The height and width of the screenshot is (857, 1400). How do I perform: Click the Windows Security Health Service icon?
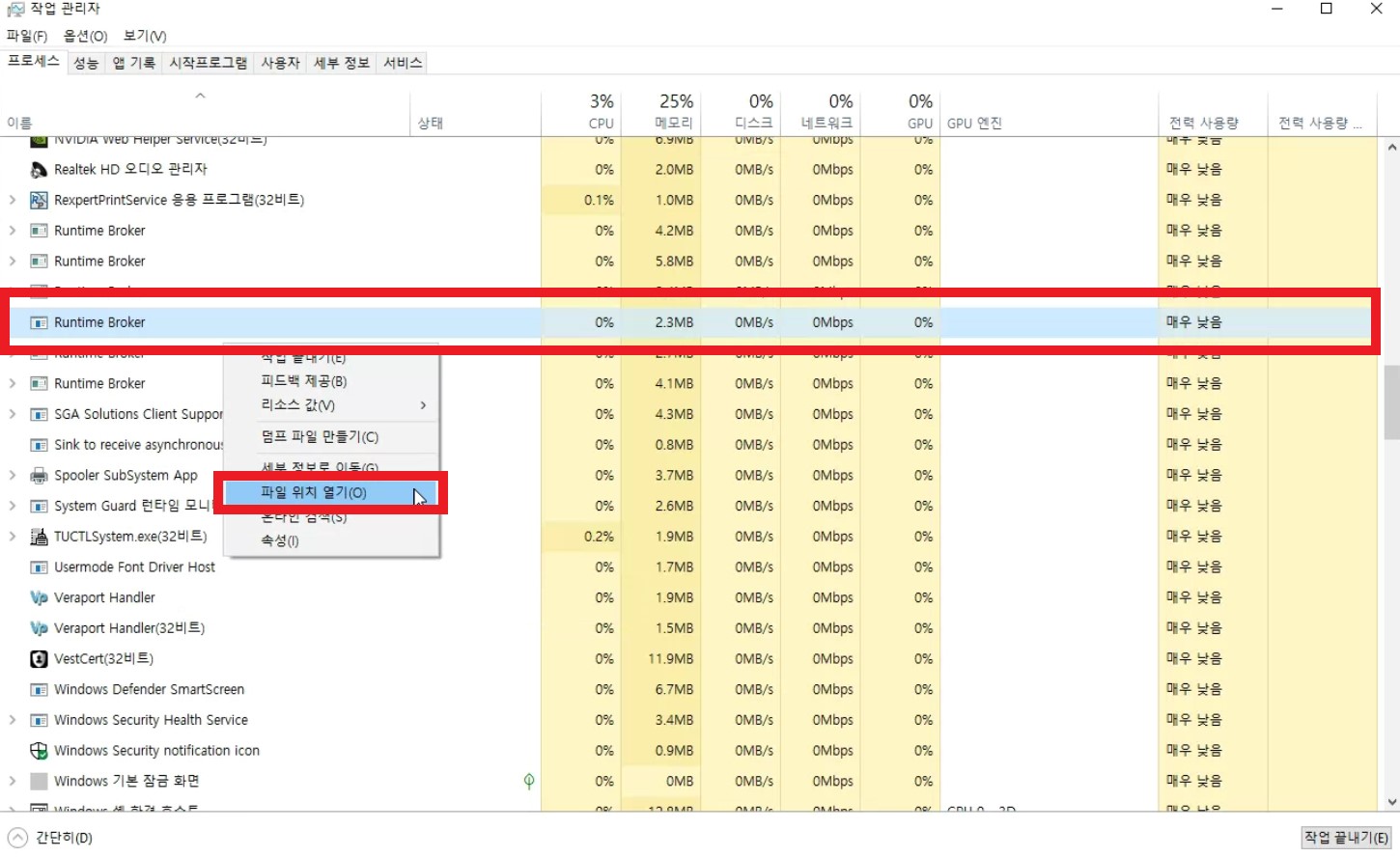coord(39,721)
